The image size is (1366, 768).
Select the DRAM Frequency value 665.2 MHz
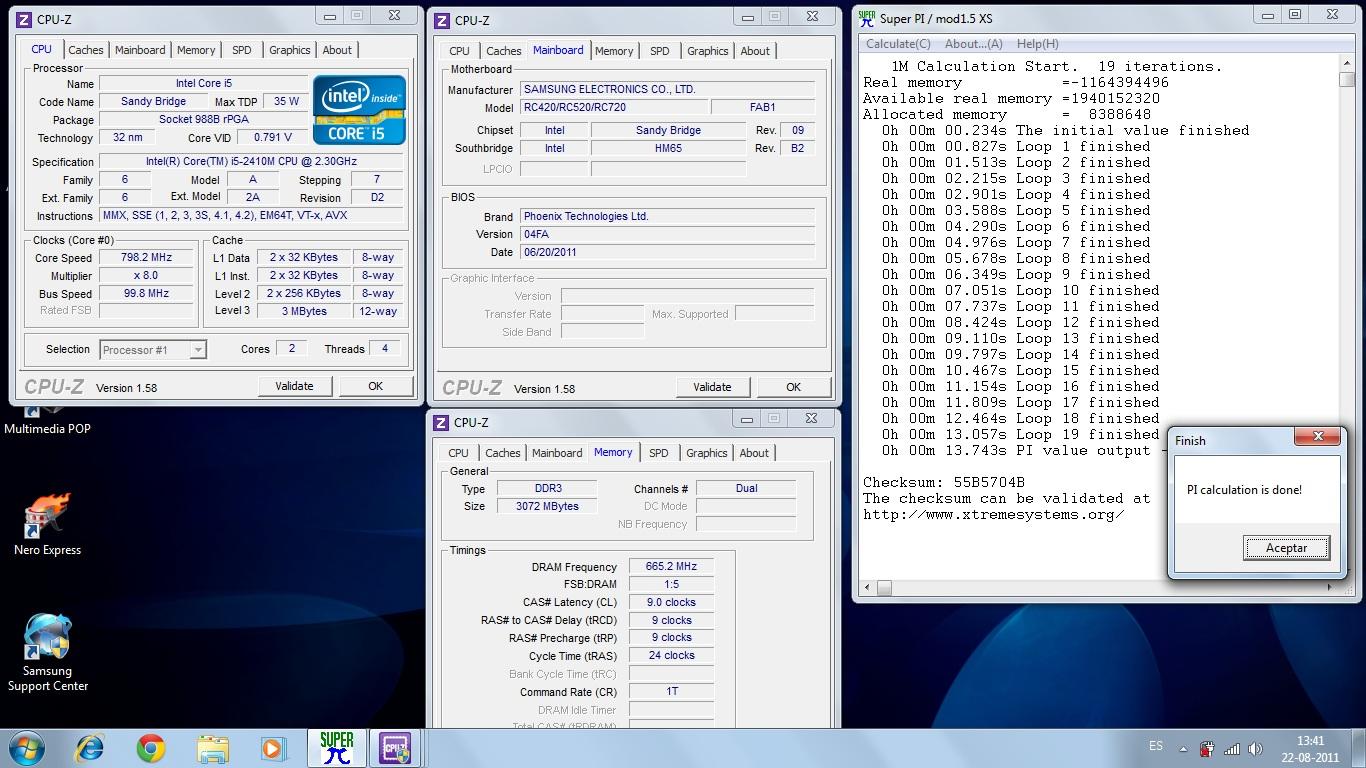671,566
